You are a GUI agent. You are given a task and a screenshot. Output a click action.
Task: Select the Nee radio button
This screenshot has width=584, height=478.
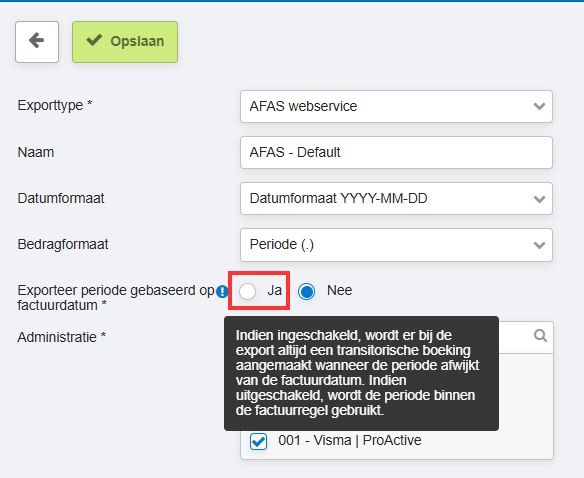click(x=307, y=291)
